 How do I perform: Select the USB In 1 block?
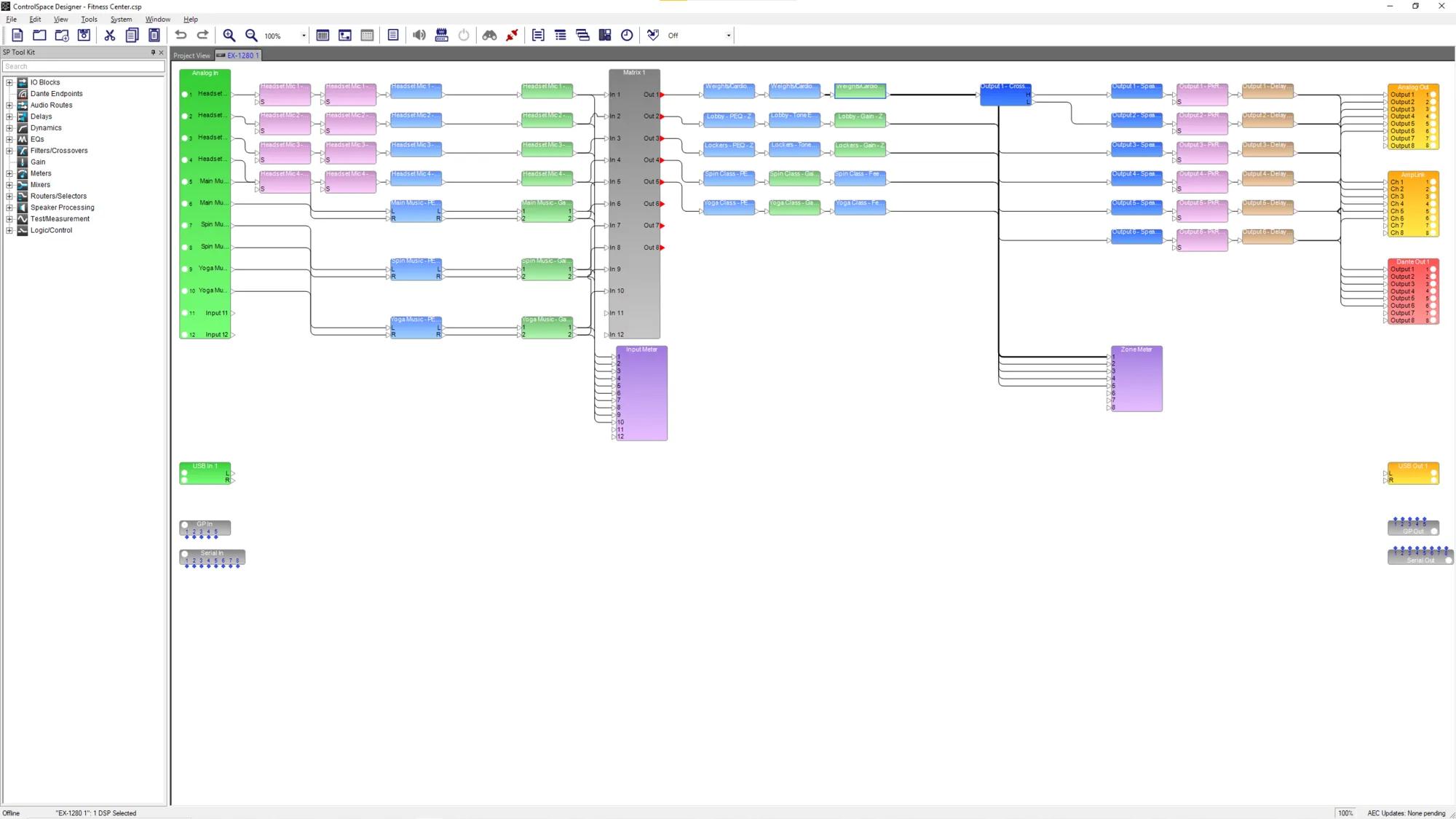[x=205, y=473]
